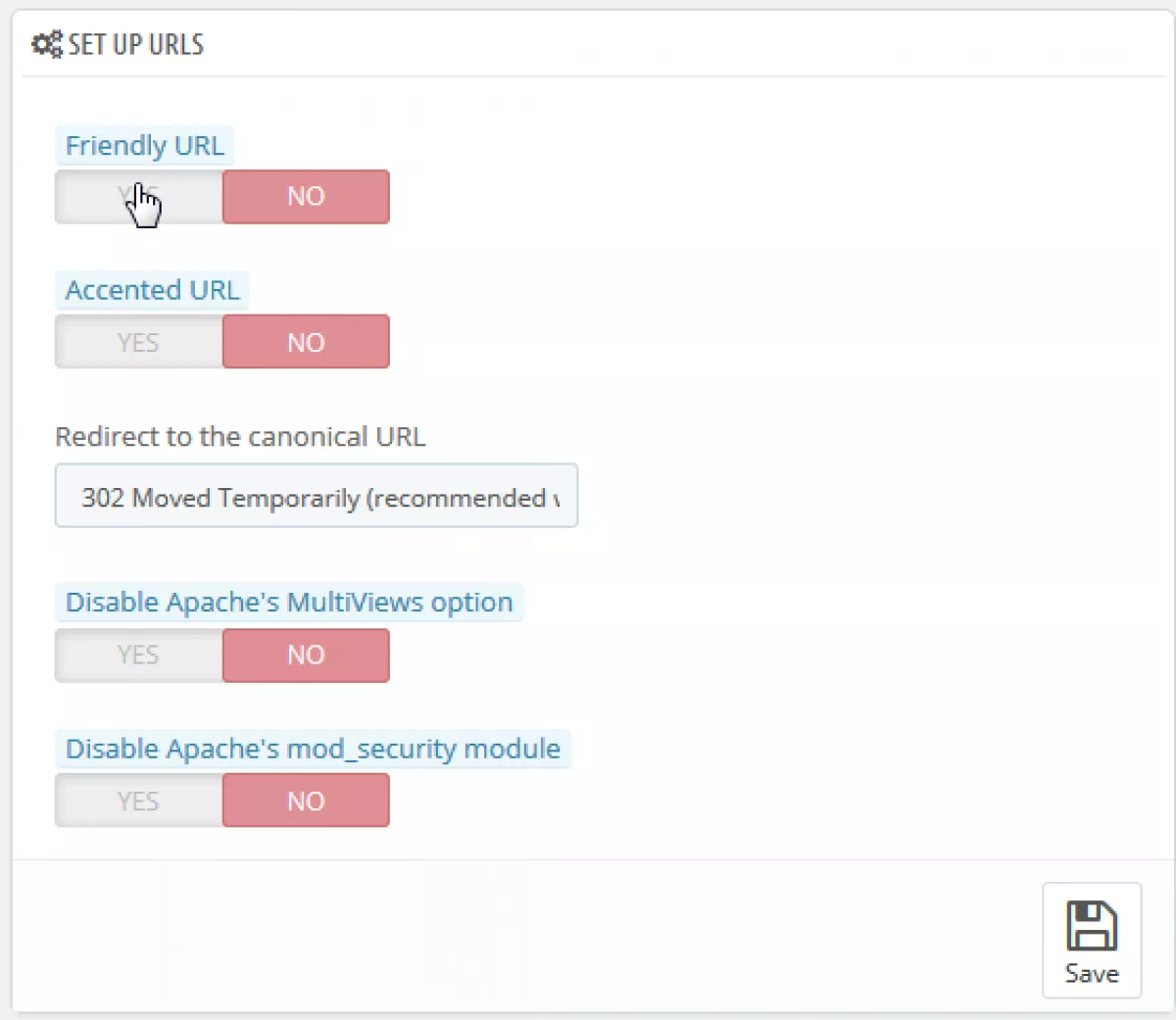Click the Friendly URL label
The image size is (1176, 1020).
(144, 145)
